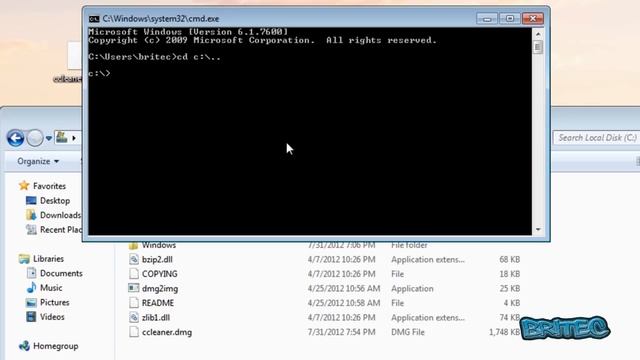Open the Music library
Viewport: 640px width, 360px height.
51,288
